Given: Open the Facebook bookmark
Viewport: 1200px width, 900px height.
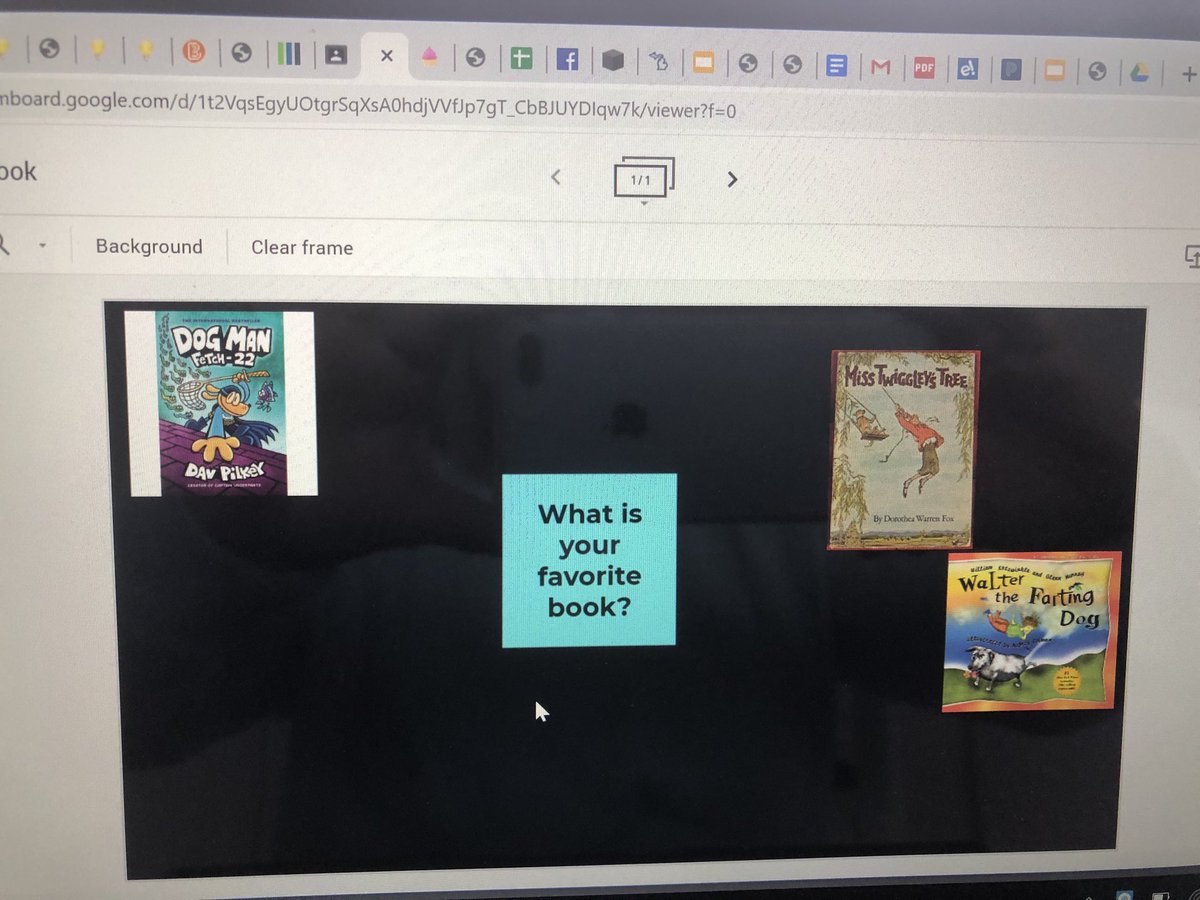Looking at the screenshot, I should pyautogui.click(x=568, y=59).
